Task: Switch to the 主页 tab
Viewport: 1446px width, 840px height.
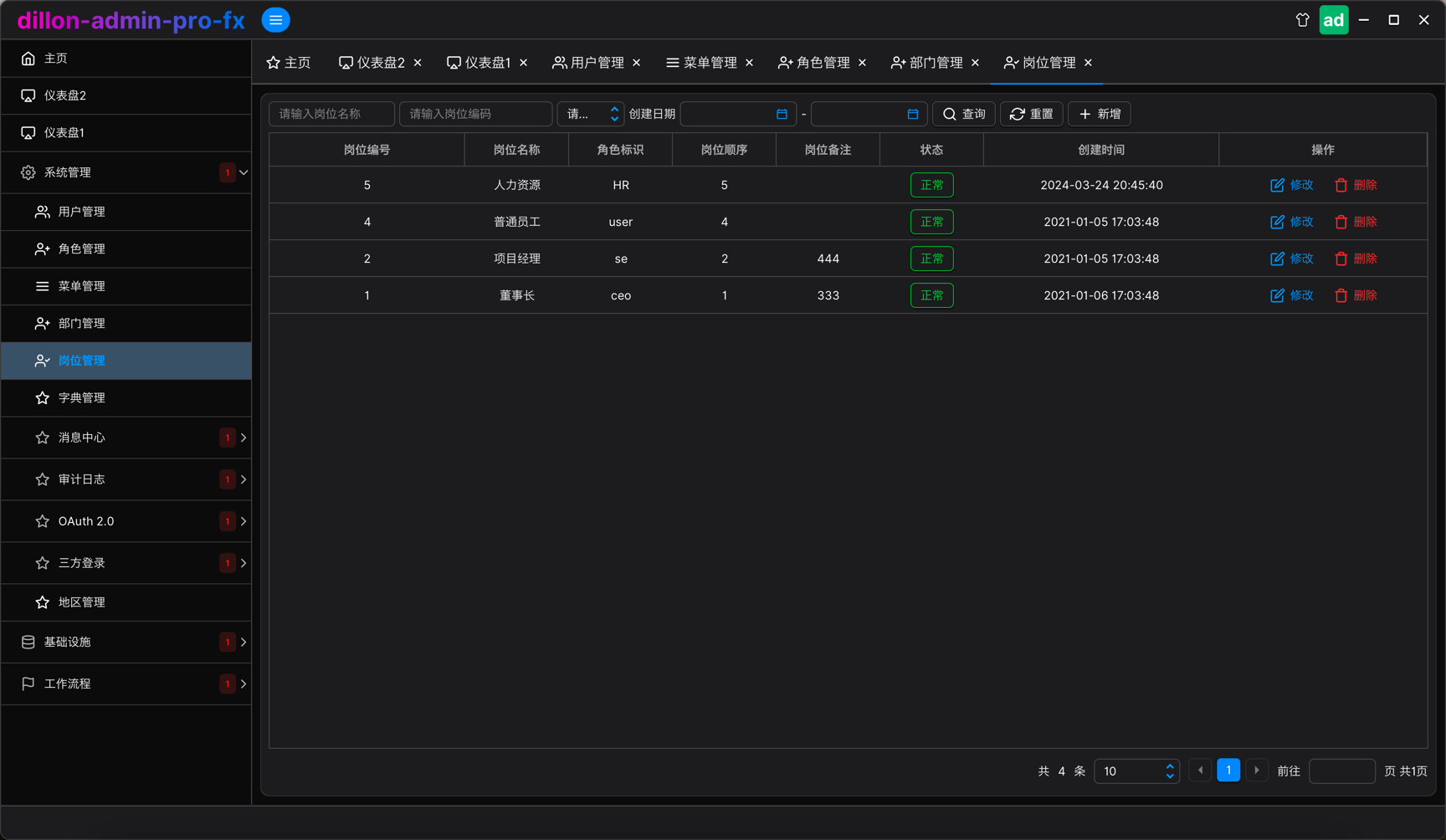Action: [289, 63]
